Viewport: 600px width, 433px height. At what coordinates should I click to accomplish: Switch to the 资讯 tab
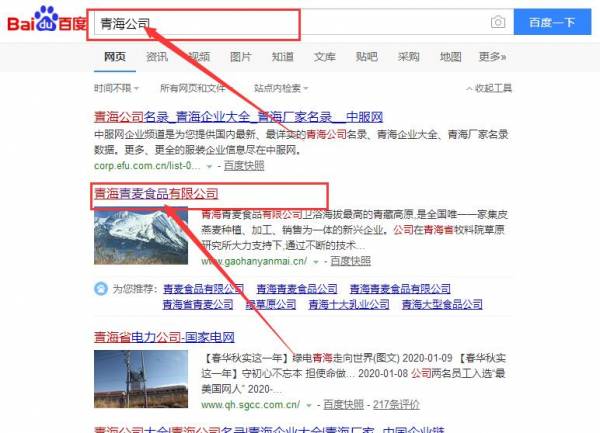click(x=157, y=57)
